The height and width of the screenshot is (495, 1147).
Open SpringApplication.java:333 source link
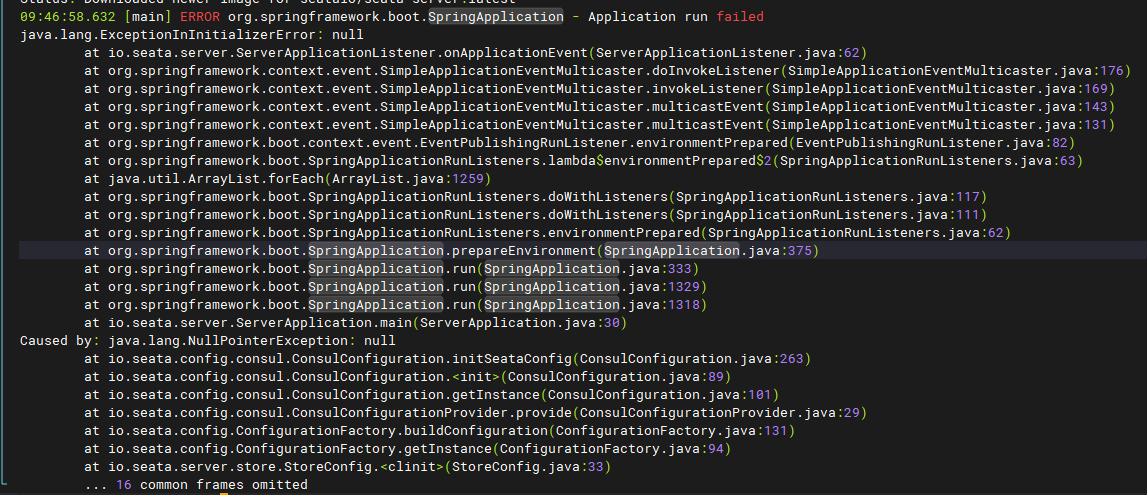click(x=588, y=268)
